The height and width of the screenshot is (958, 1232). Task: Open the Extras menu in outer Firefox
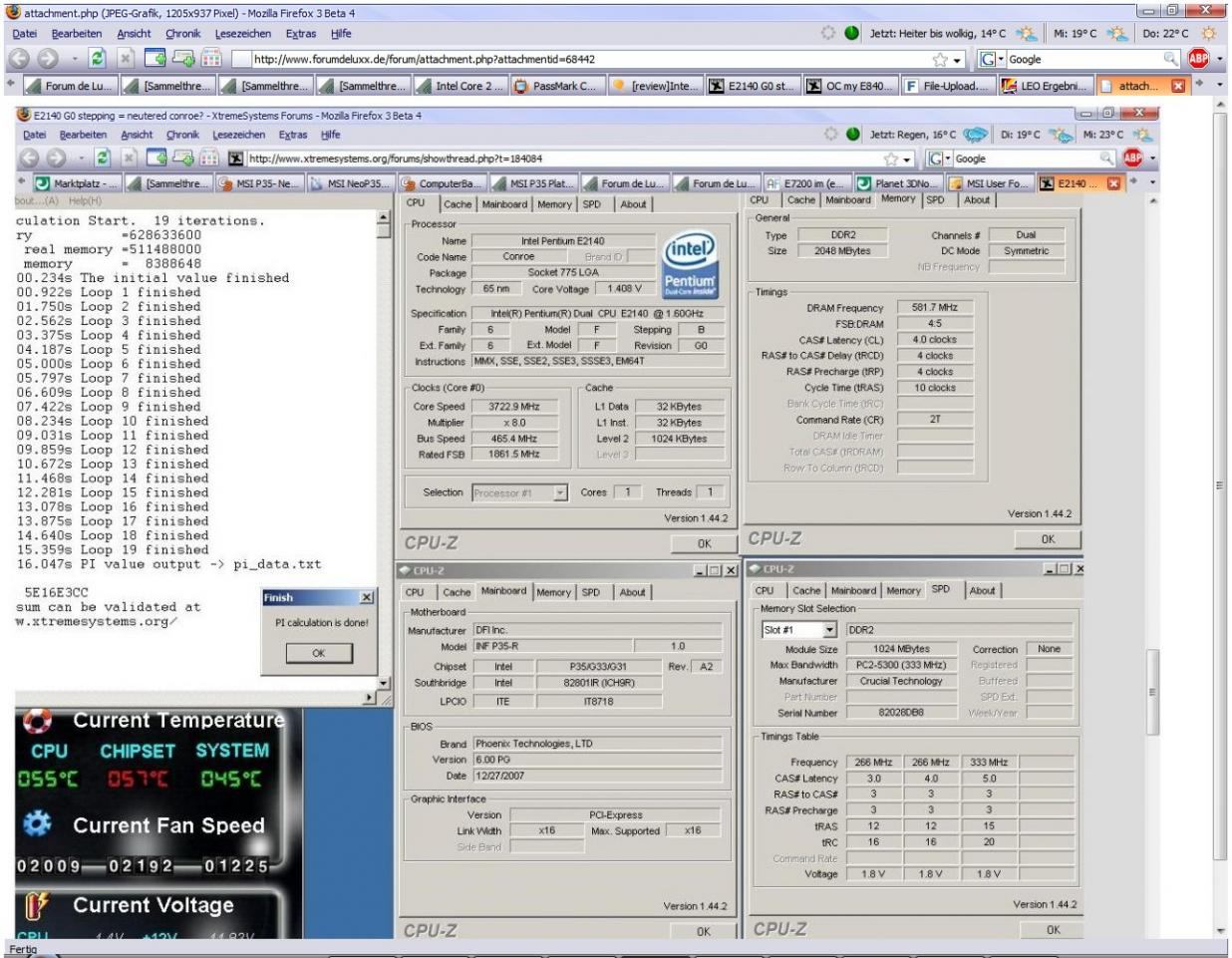tap(301, 33)
